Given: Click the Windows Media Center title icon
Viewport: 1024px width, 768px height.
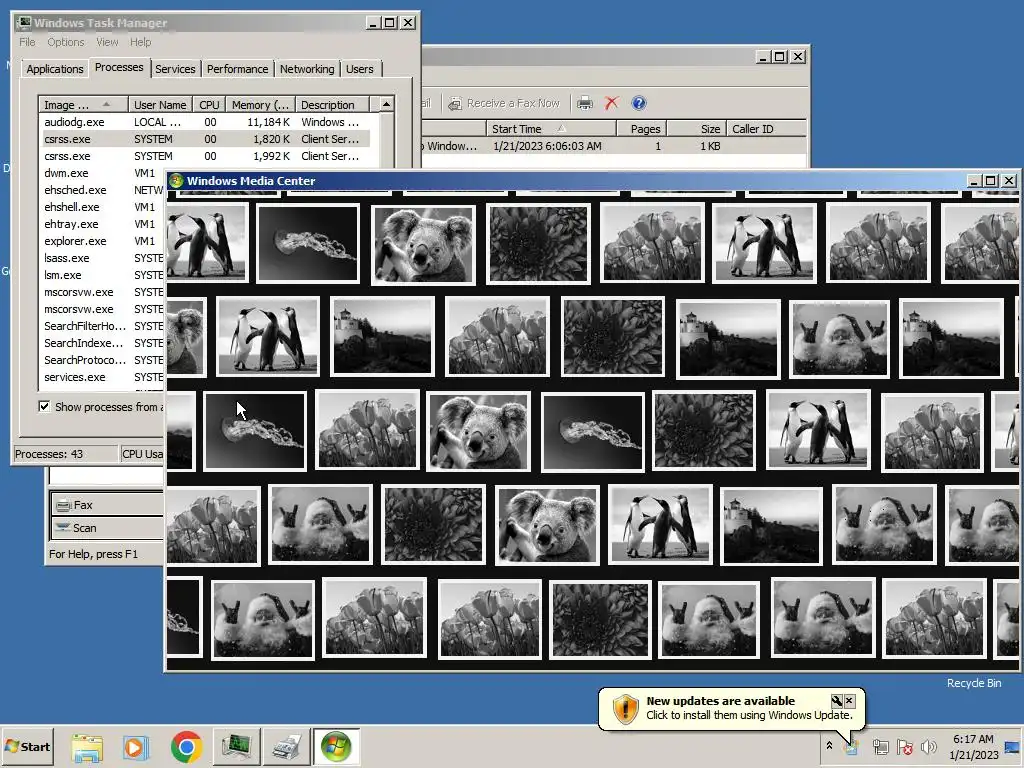Looking at the screenshot, I should [x=176, y=181].
